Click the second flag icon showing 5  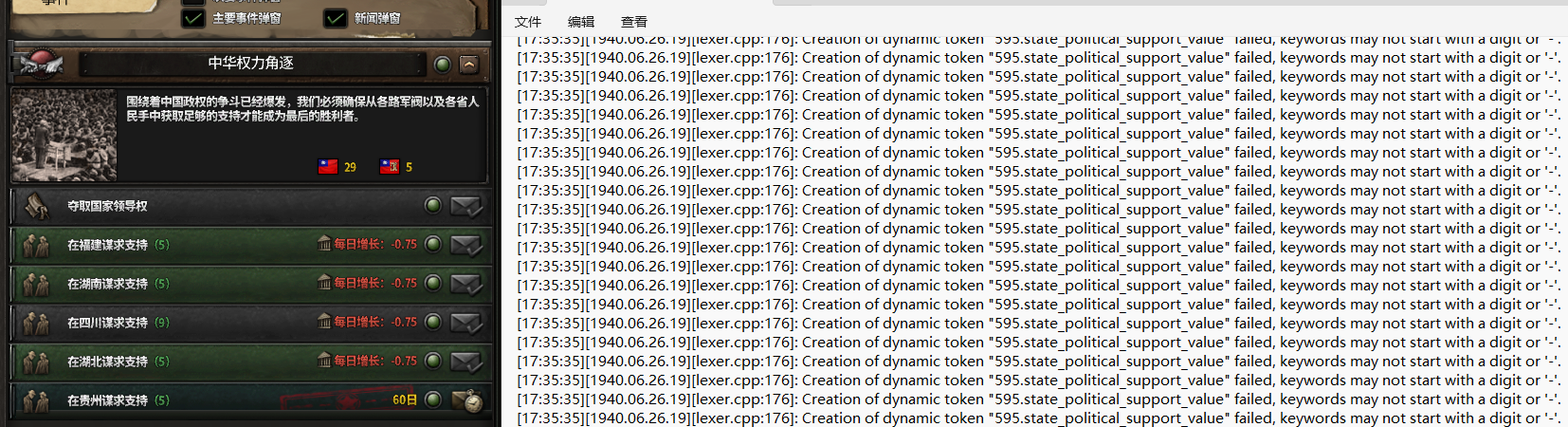[x=389, y=167]
